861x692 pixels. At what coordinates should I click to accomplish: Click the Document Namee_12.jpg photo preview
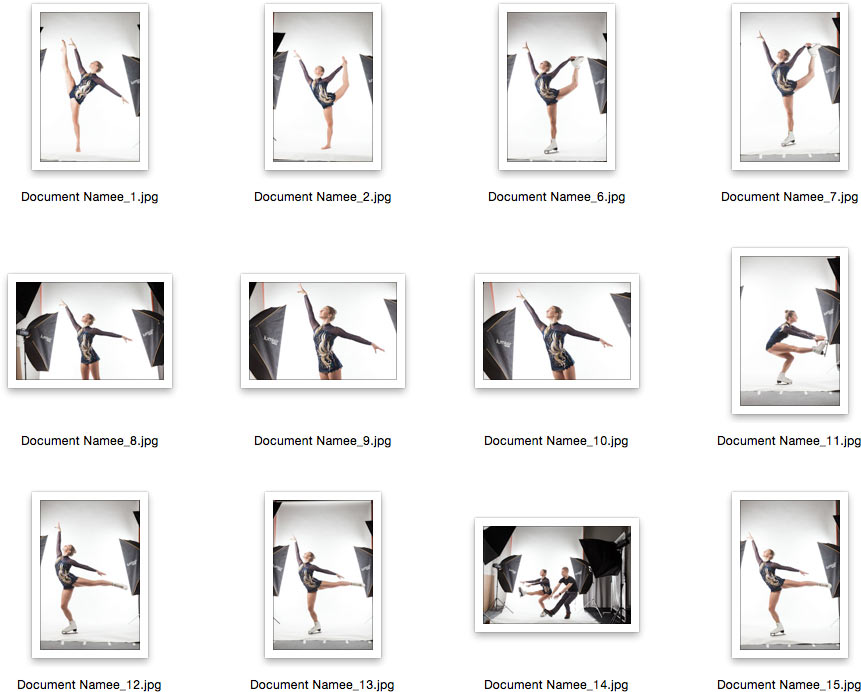[90, 575]
